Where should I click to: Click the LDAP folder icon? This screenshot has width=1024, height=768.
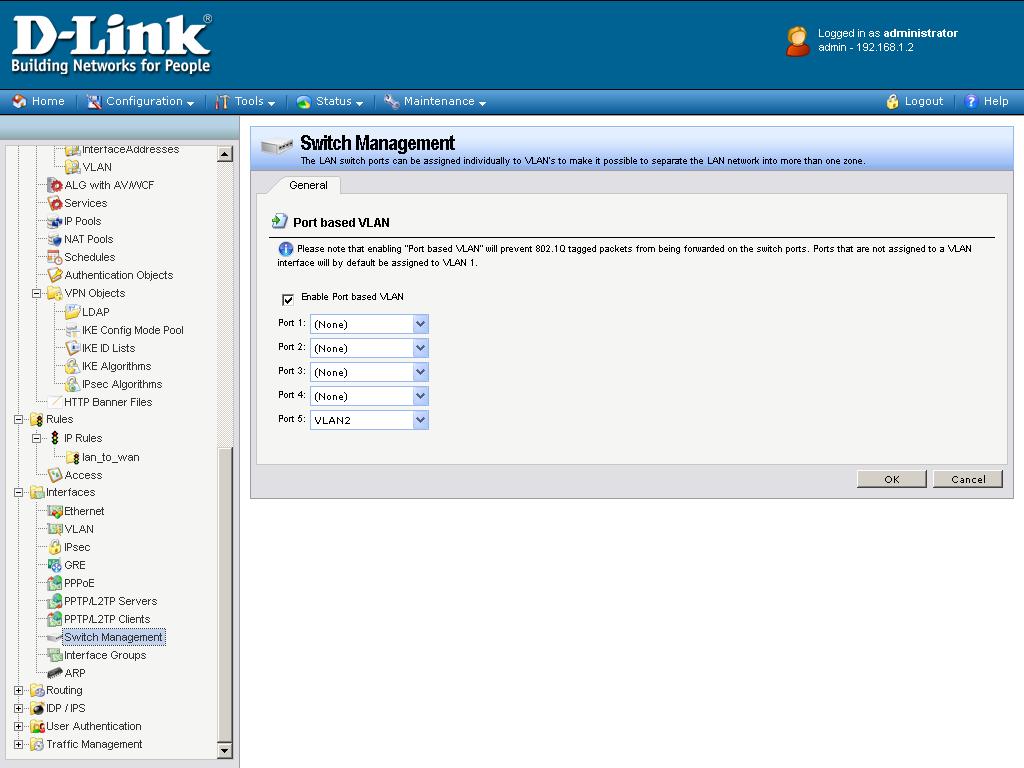pos(72,312)
